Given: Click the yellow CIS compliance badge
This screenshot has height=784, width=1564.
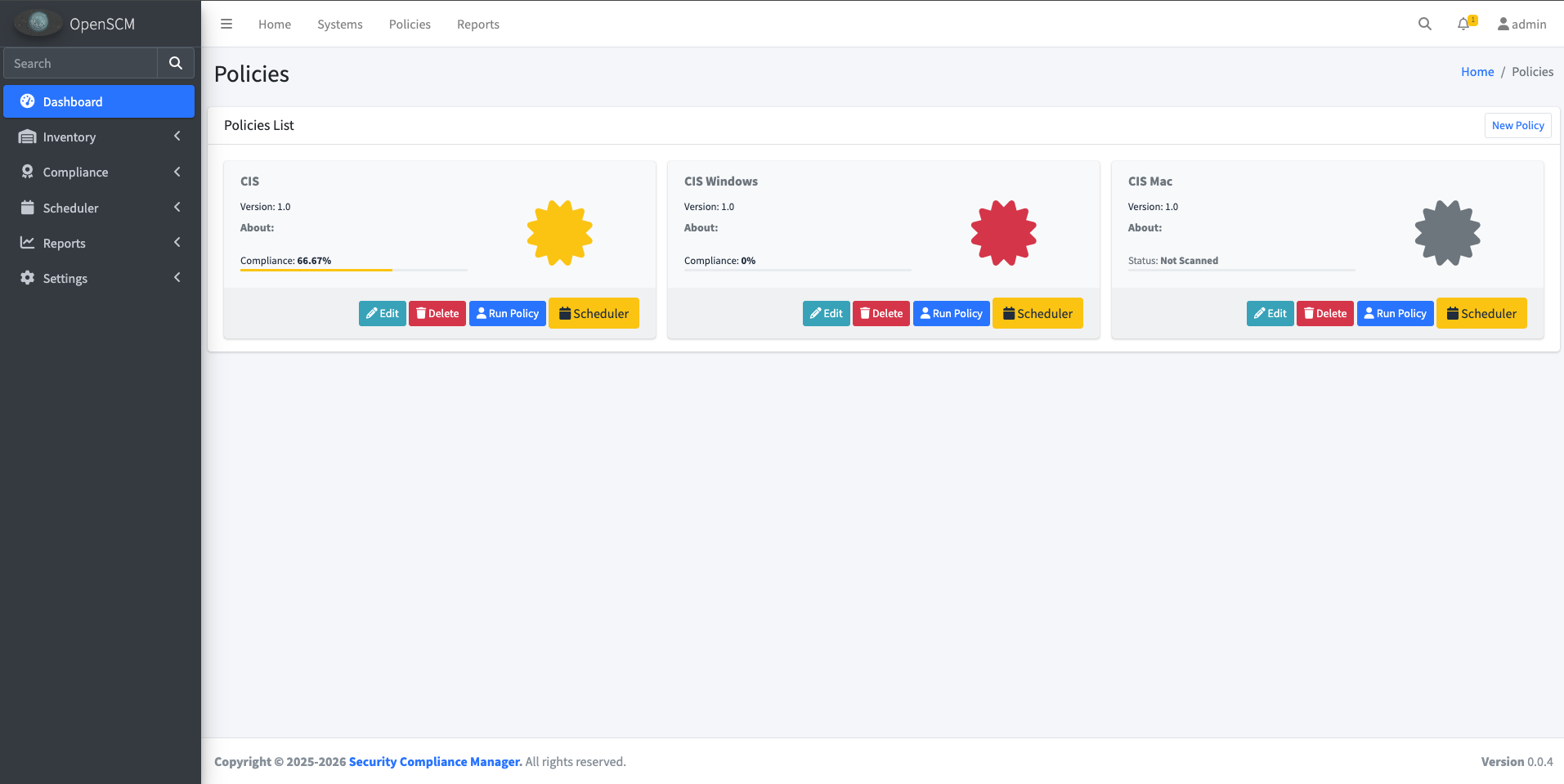Looking at the screenshot, I should 559,233.
